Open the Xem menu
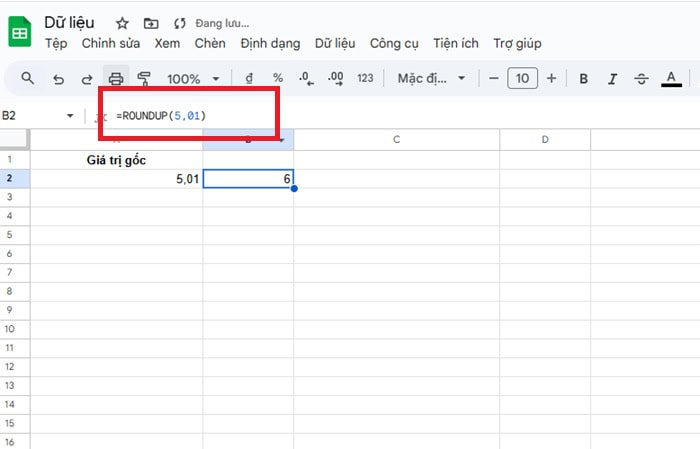The image size is (700, 449). tap(167, 44)
